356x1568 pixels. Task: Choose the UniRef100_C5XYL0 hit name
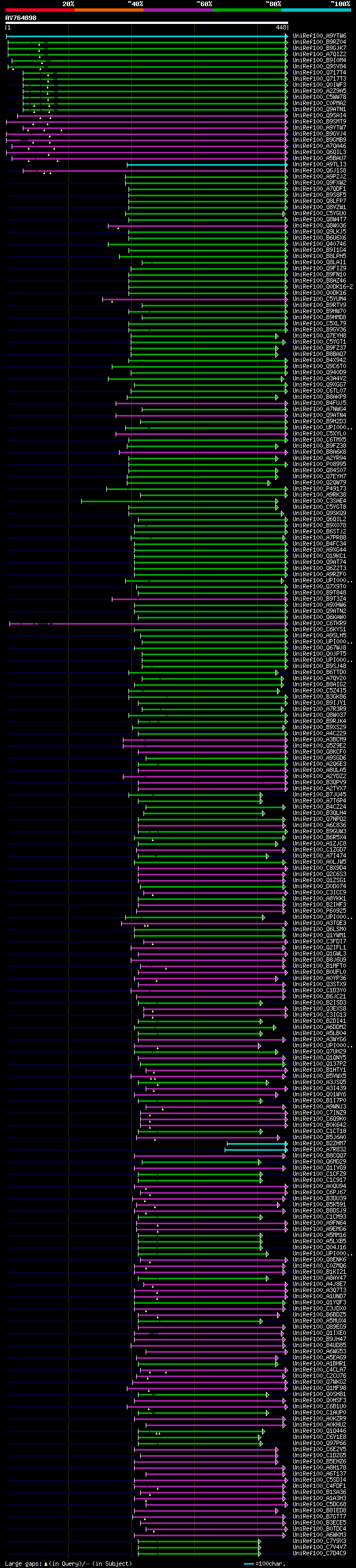click(x=319, y=434)
